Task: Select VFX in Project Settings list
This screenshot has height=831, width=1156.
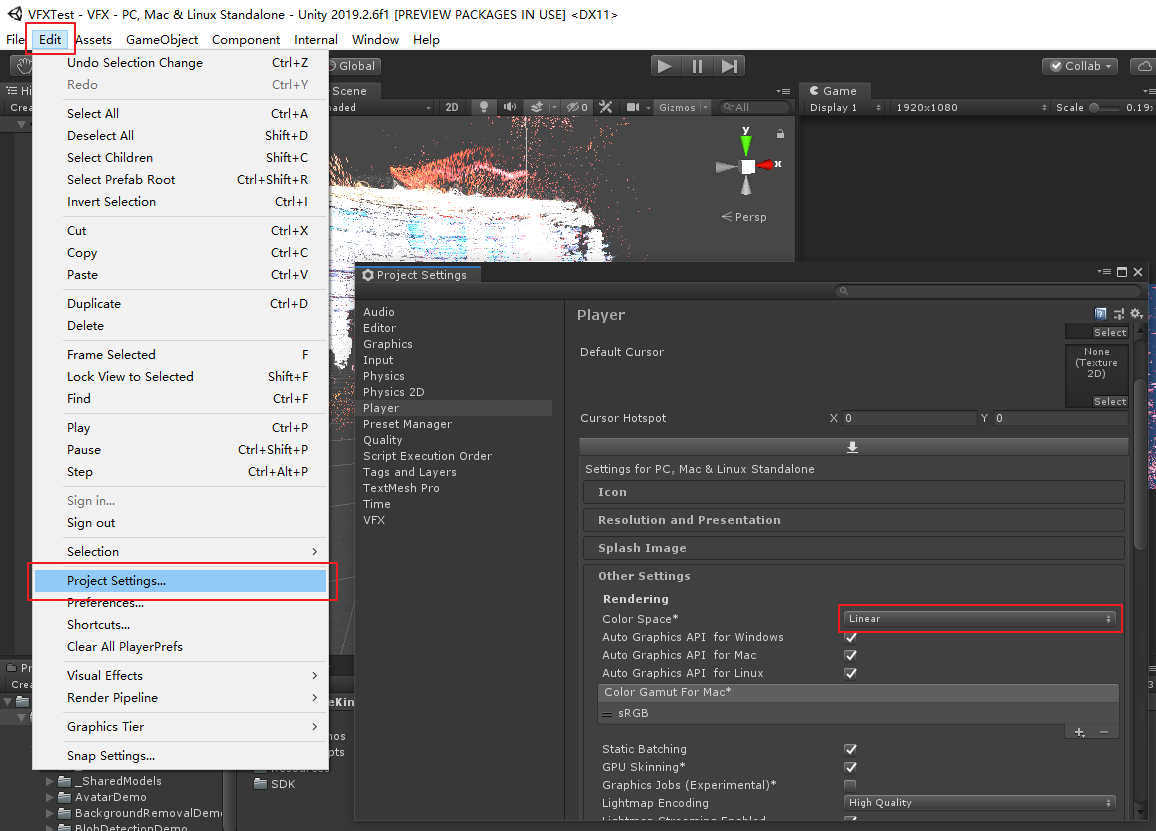Action: click(374, 520)
